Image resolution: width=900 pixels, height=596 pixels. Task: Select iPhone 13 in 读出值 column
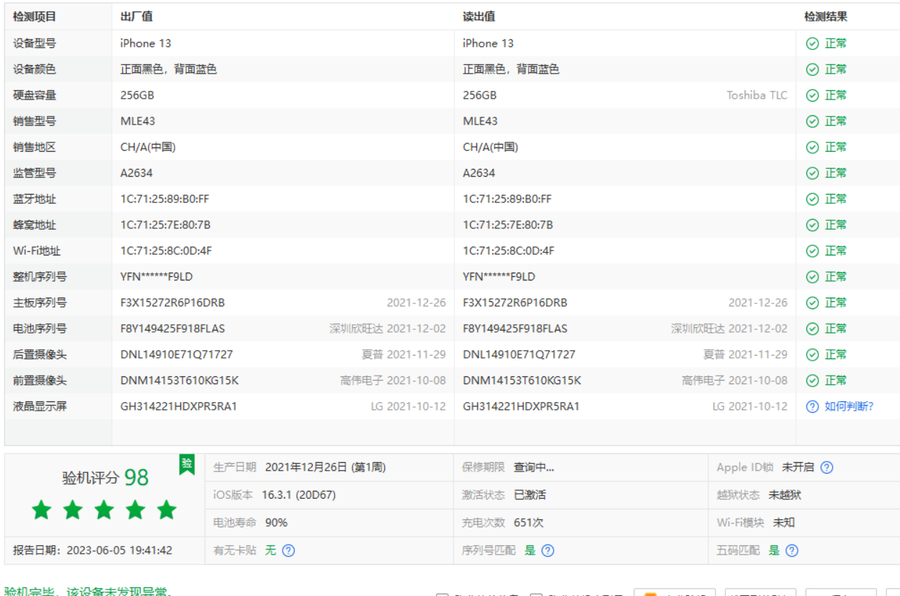coord(488,44)
